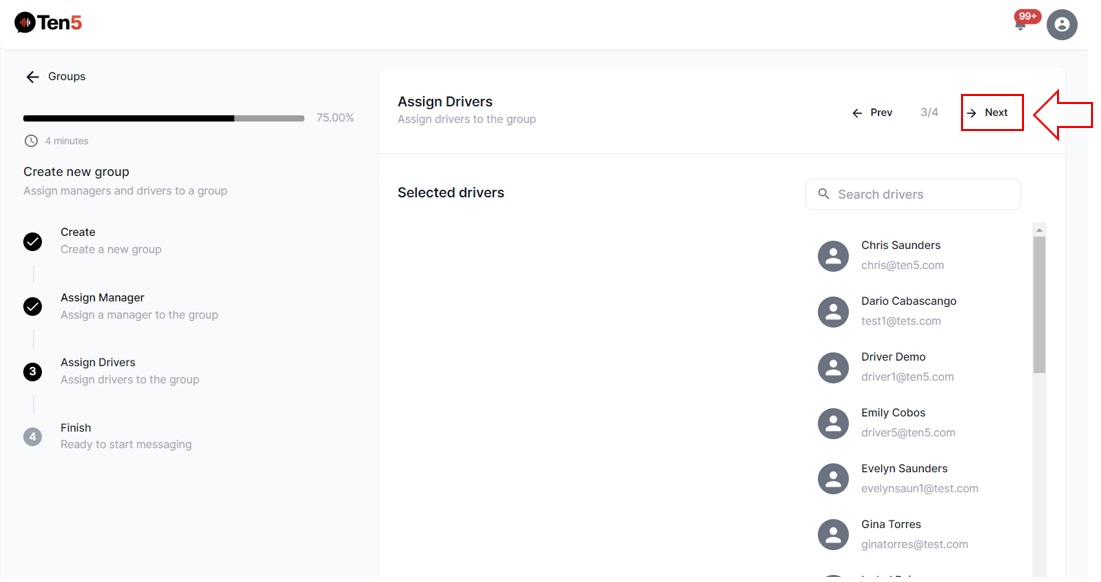1101x582 pixels.
Task: Open the Assign Manager step label
Action: (102, 298)
